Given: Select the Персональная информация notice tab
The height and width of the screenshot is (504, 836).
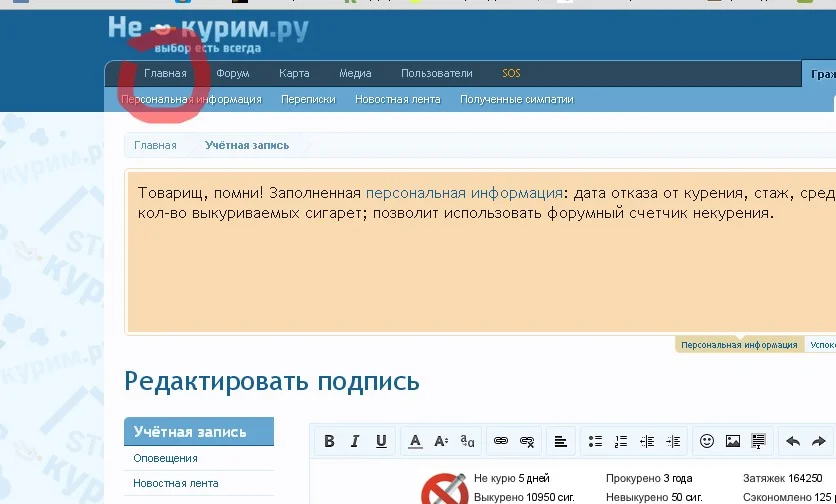Looking at the screenshot, I should pos(739,345).
